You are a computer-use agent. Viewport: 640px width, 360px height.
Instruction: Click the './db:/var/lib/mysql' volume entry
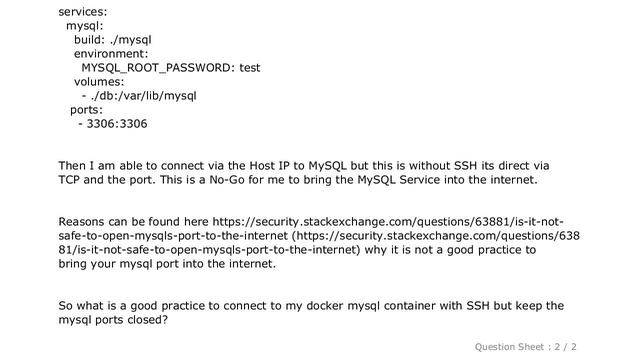(143, 96)
